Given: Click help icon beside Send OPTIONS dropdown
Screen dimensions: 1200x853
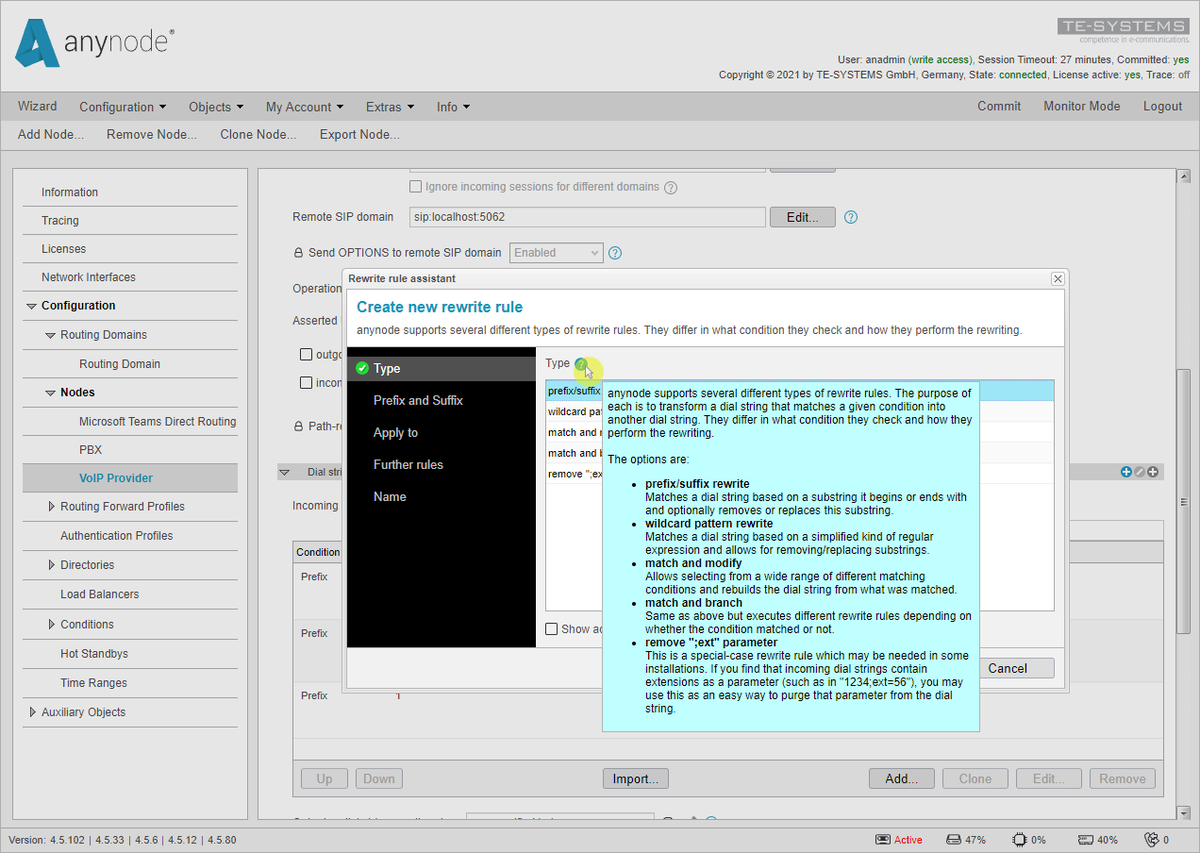Looking at the screenshot, I should click(616, 253).
